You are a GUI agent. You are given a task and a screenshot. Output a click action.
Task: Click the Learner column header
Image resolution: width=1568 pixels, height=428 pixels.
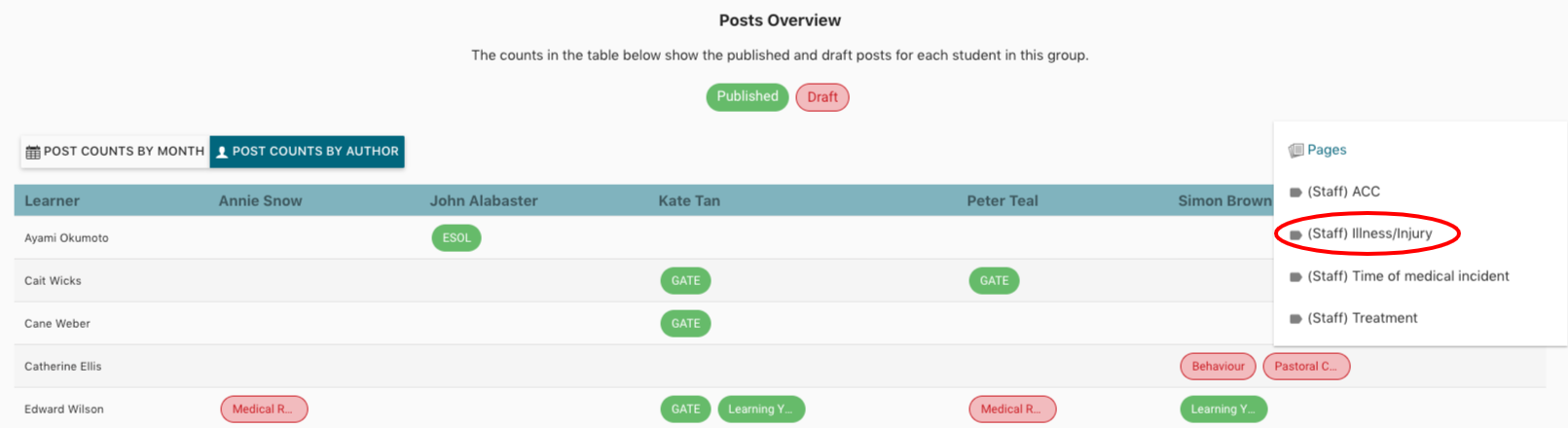point(53,201)
